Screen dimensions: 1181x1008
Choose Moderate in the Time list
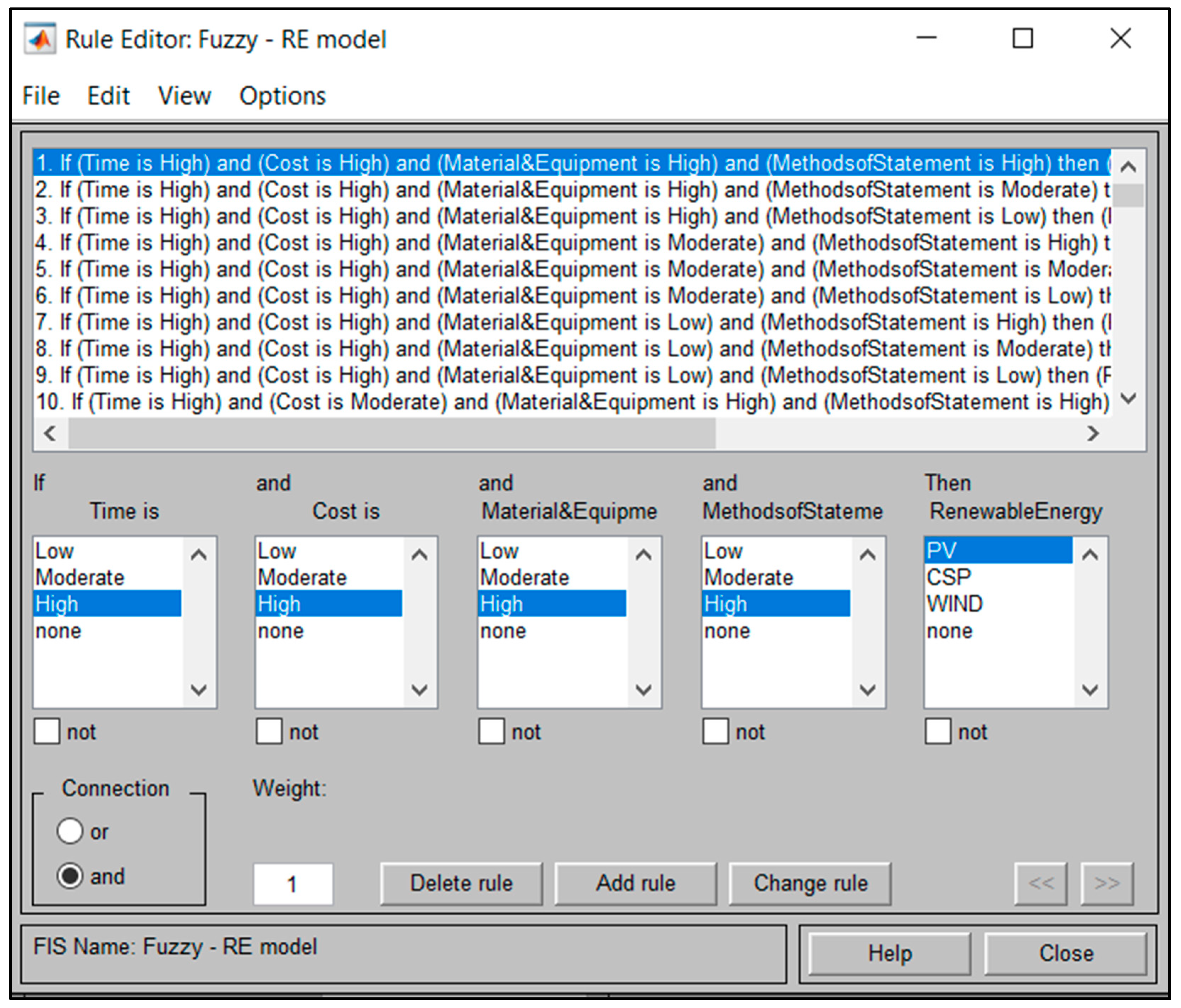coord(108,577)
